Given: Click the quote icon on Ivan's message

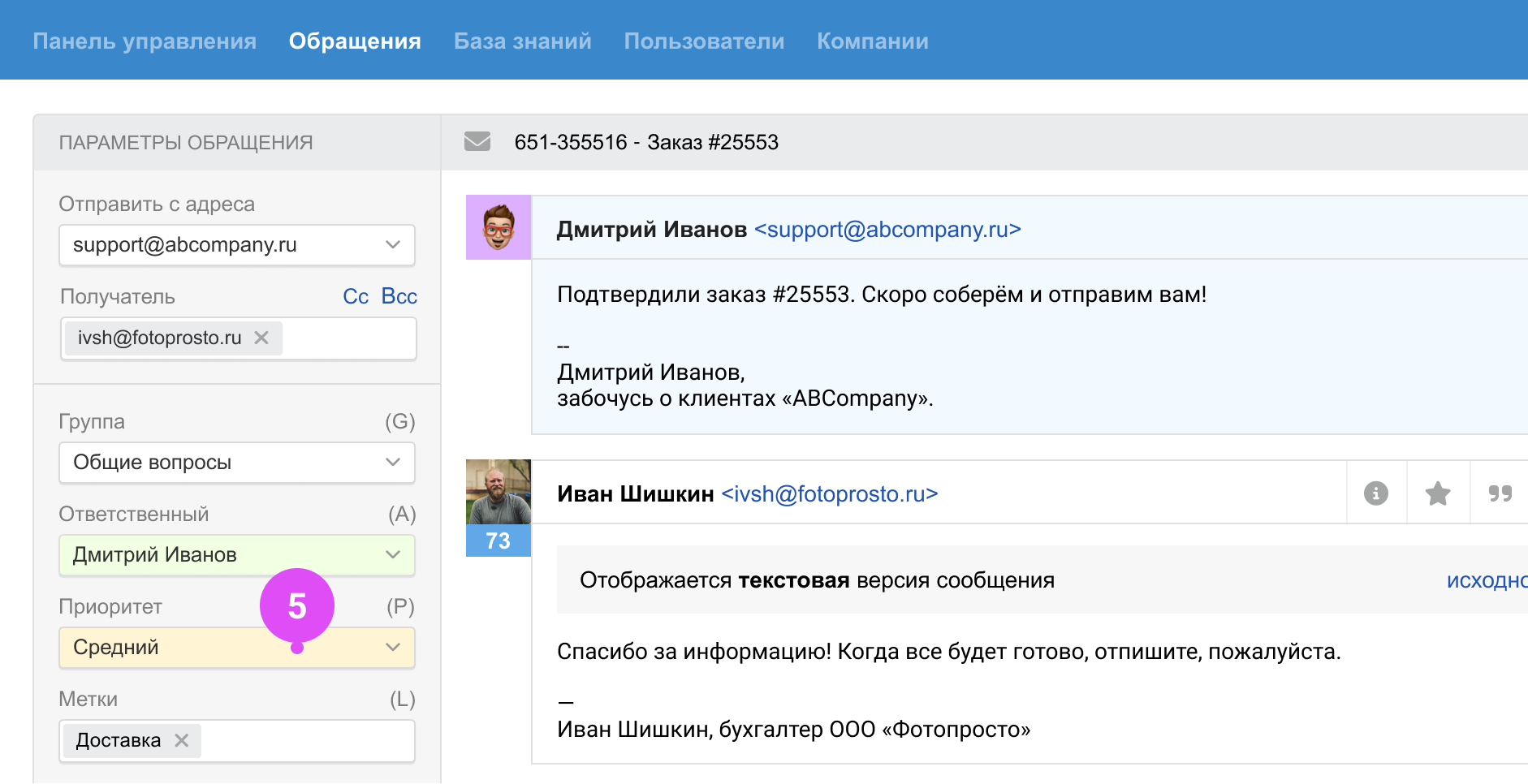Looking at the screenshot, I should [1500, 493].
